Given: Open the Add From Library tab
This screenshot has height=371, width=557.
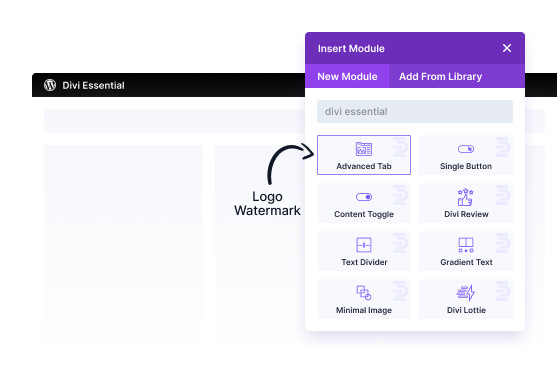Looking at the screenshot, I should point(440,76).
